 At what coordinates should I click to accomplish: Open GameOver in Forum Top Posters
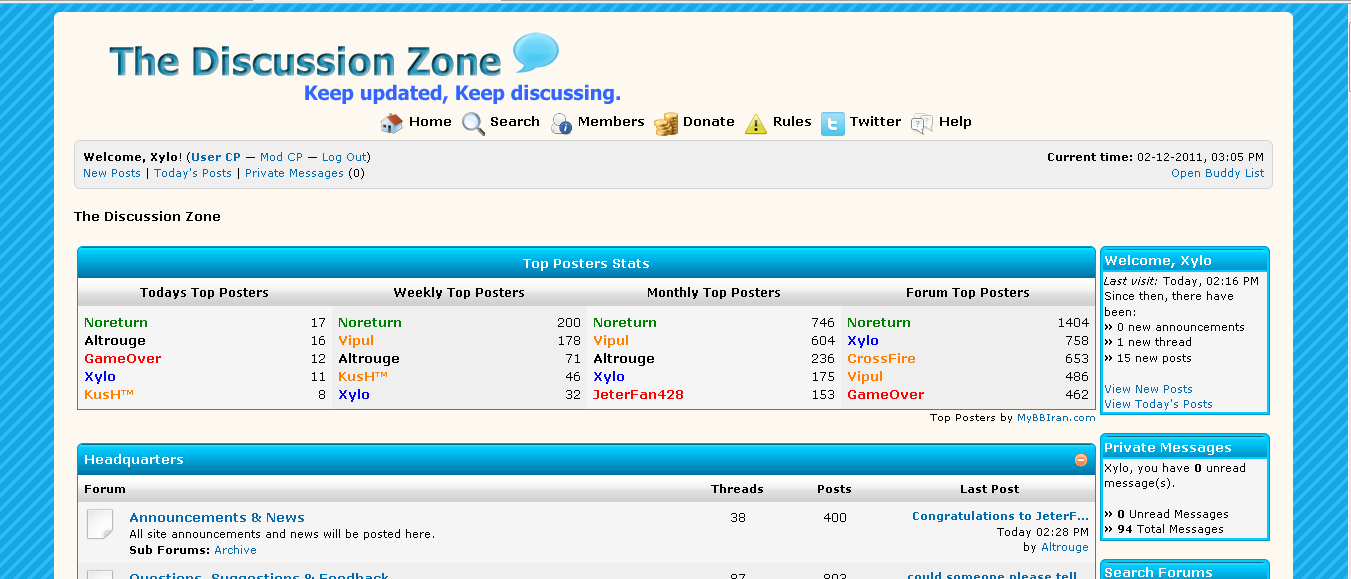pos(885,395)
